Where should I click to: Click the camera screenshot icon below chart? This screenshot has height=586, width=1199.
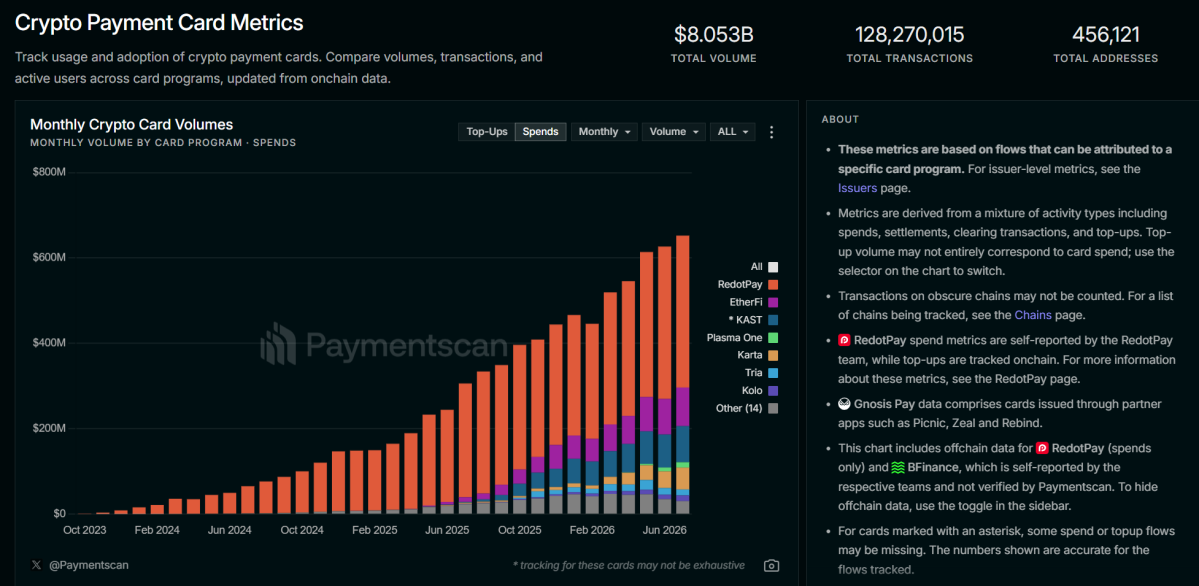[x=772, y=565]
